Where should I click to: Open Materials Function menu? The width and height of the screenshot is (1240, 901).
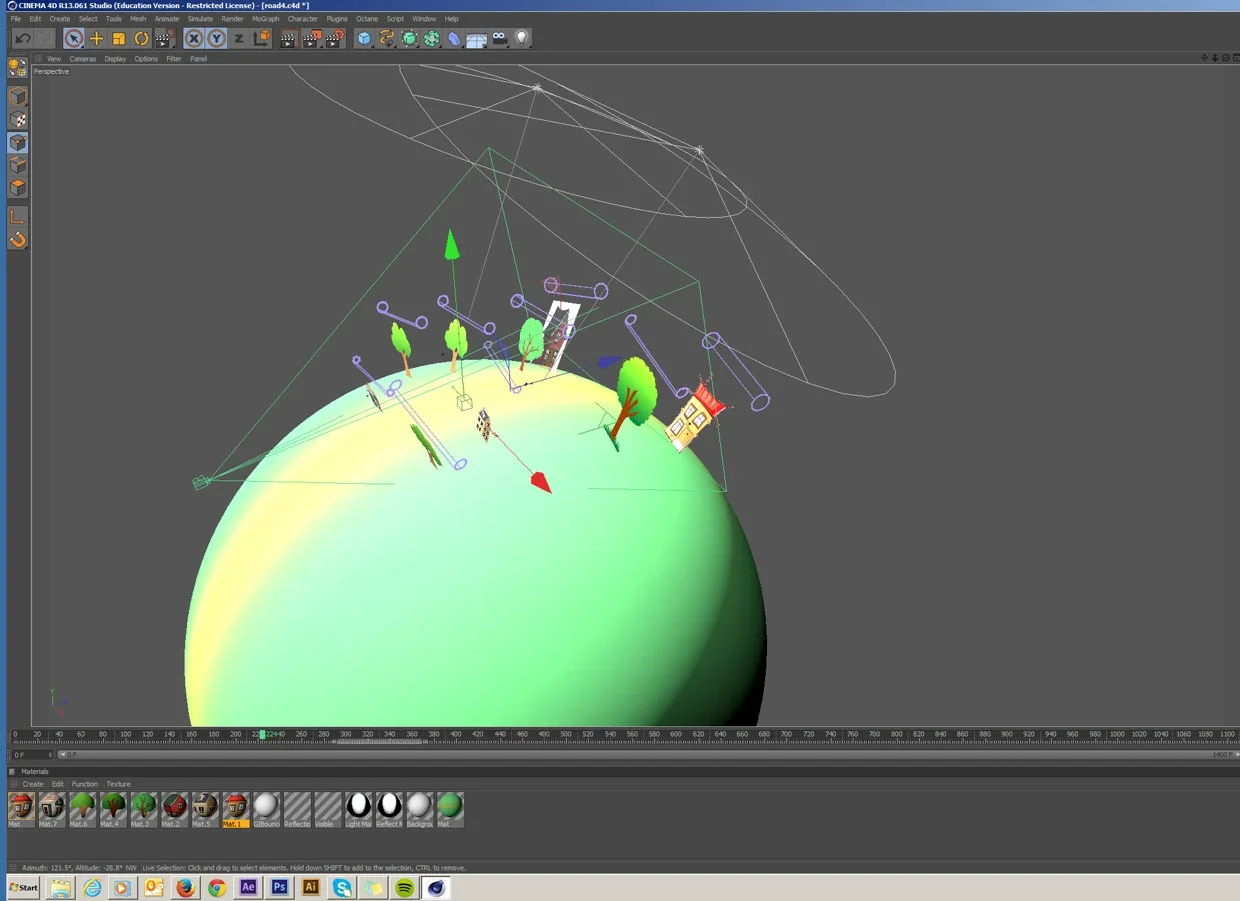pos(85,784)
